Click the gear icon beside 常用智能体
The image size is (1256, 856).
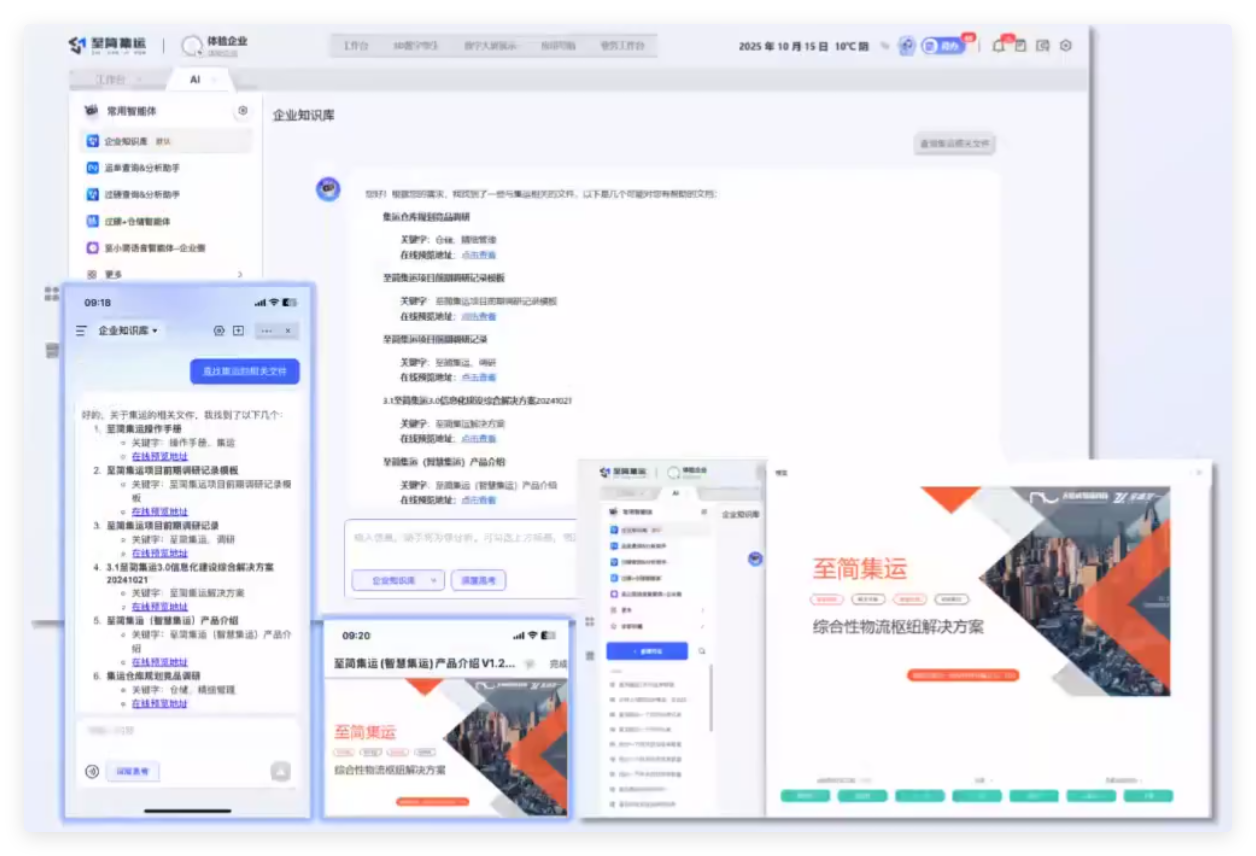click(x=242, y=111)
